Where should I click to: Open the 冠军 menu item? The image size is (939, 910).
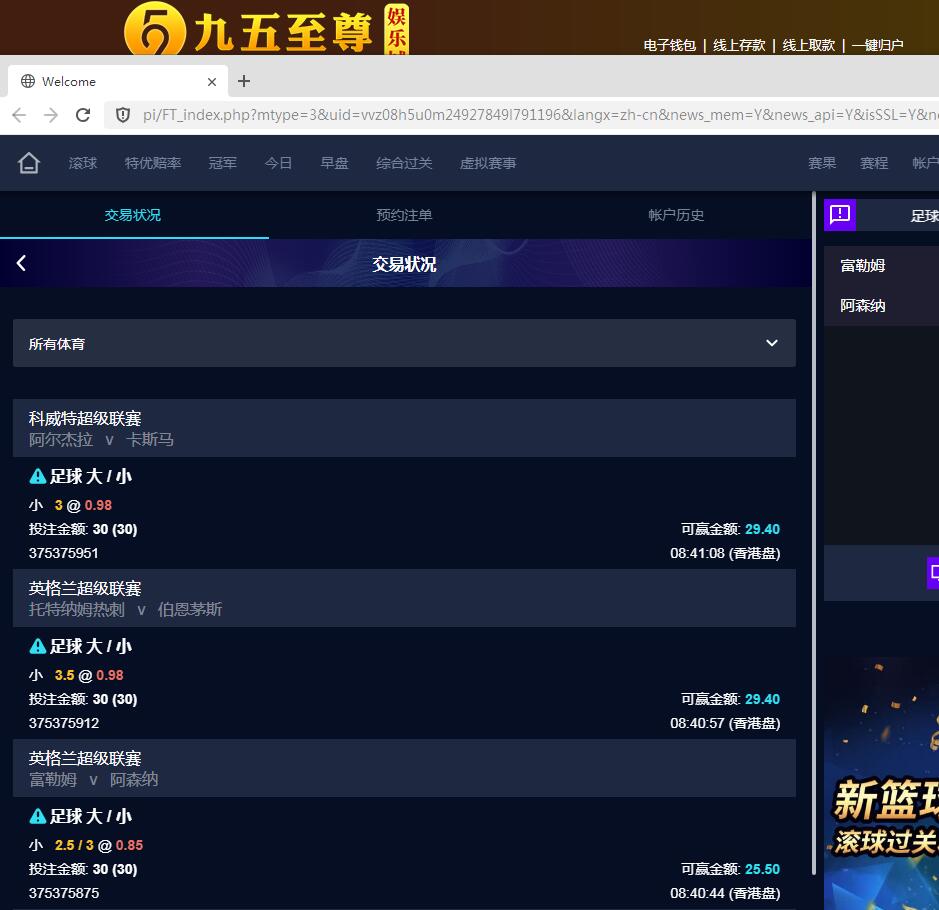pyautogui.click(x=223, y=163)
